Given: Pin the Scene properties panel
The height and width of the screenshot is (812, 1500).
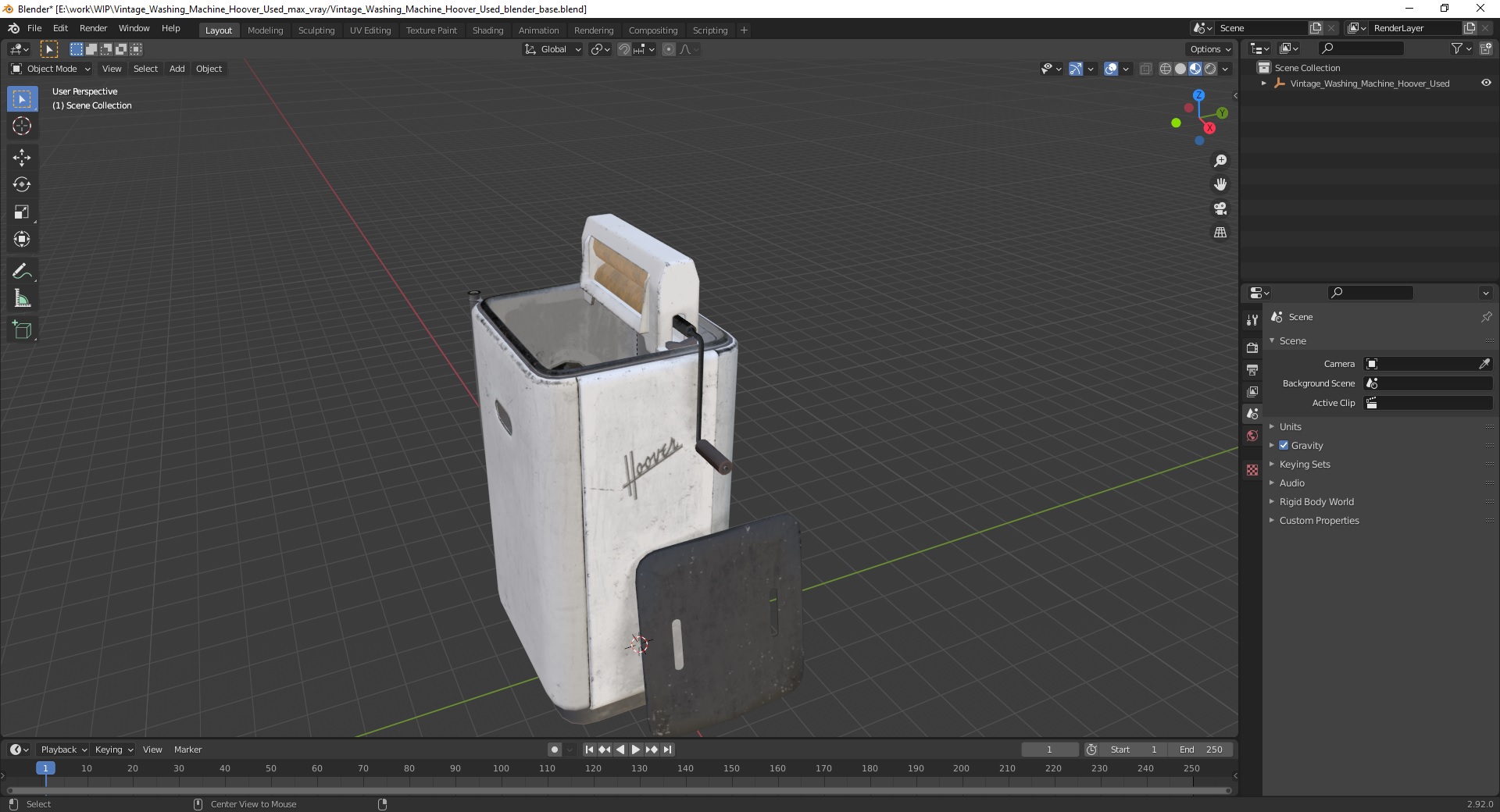Looking at the screenshot, I should [x=1486, y=317].
